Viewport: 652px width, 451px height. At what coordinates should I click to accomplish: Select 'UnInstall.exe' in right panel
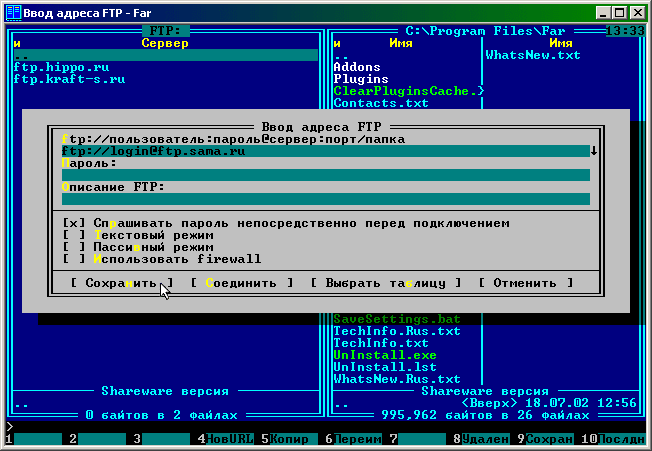[385, 355]
